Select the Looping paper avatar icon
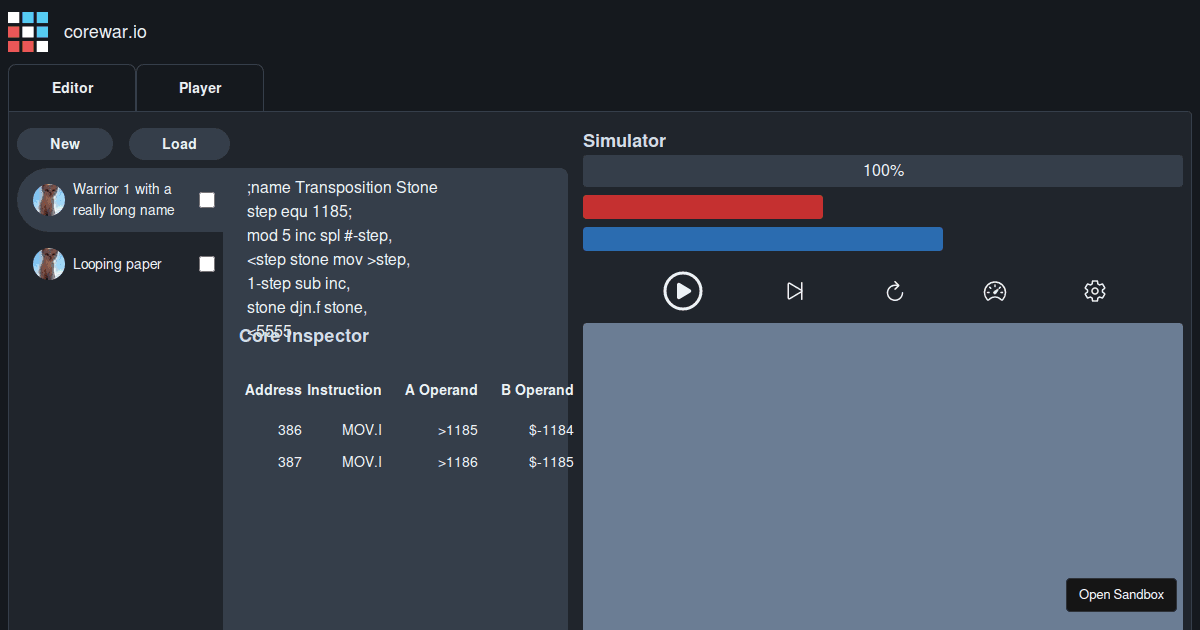 click(x=49, y=263)
